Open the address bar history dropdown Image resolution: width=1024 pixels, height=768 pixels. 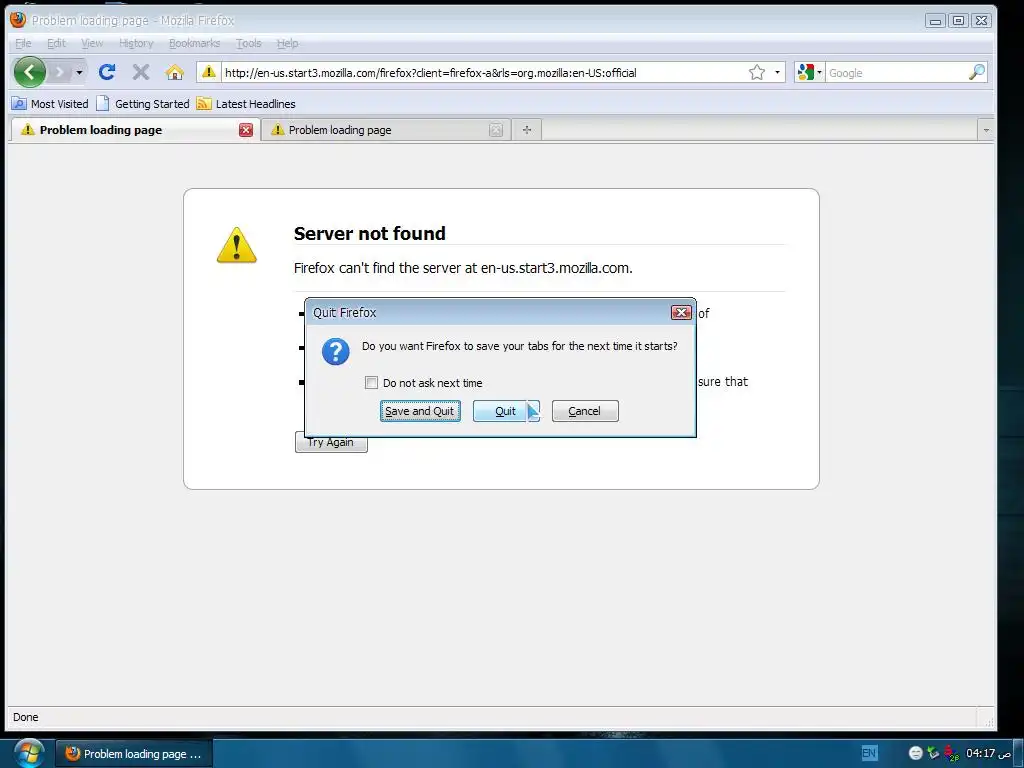click(777, 72)
